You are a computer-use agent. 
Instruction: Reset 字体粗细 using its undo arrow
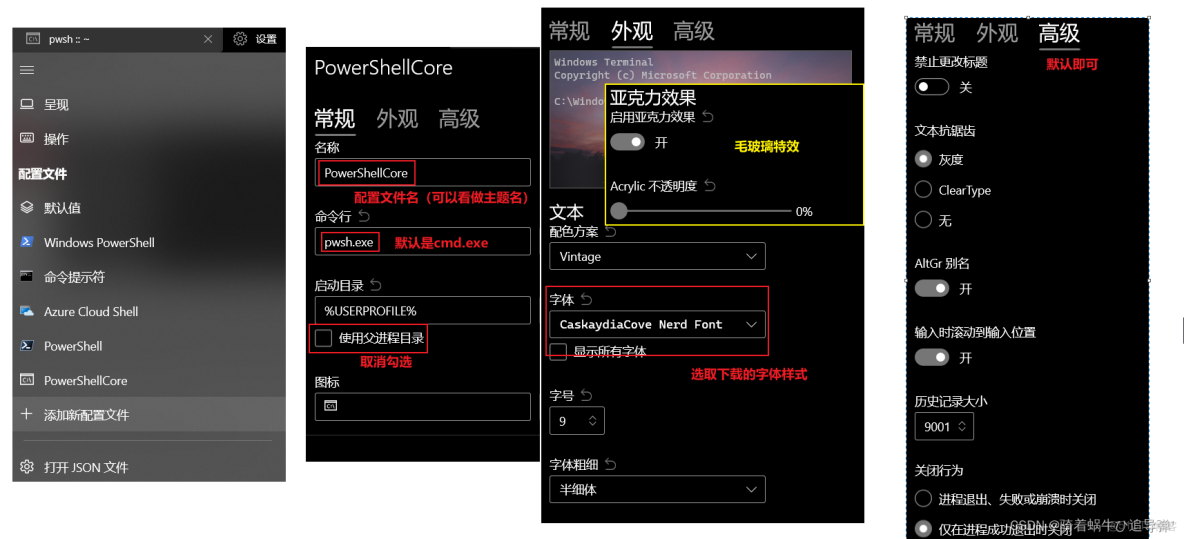click(610, 464)
